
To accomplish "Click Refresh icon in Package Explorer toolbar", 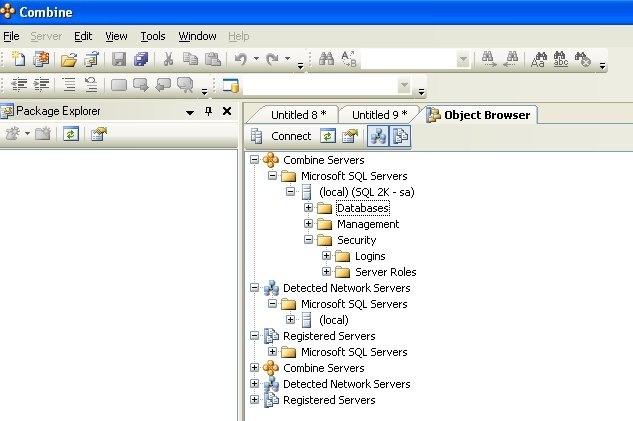I will click(x=71, y=134).
